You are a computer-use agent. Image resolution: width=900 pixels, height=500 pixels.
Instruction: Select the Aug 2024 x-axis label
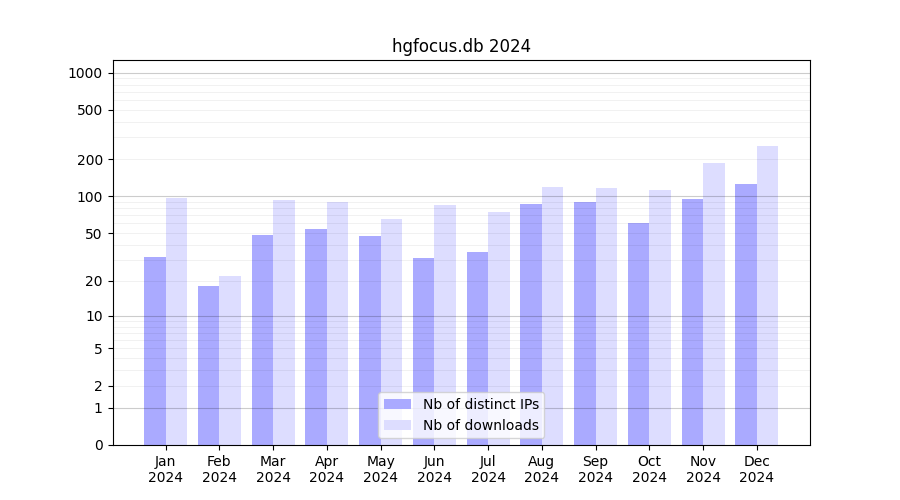[x=542, y=469]
